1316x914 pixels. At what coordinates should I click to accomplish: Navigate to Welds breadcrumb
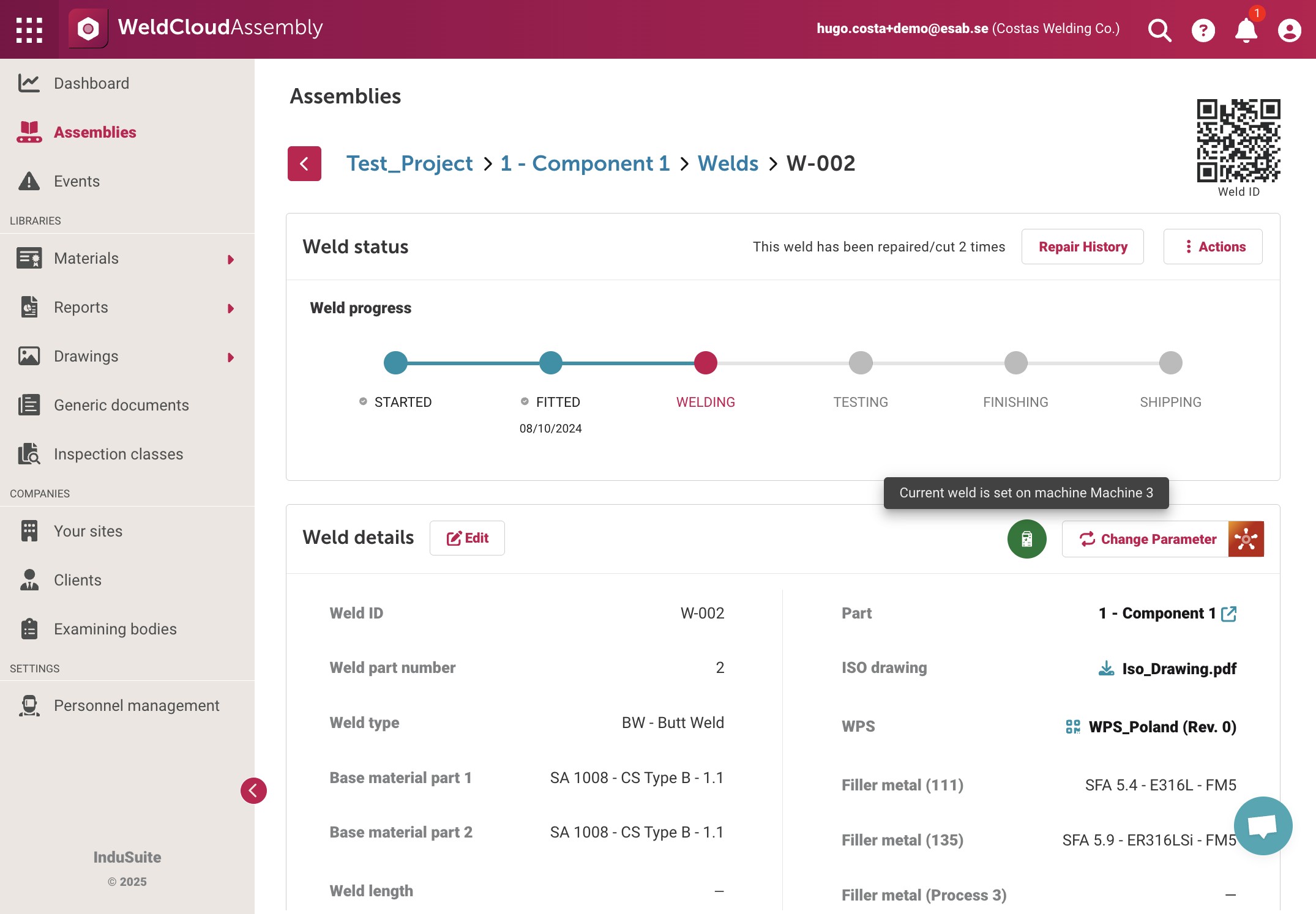[728, 163]
